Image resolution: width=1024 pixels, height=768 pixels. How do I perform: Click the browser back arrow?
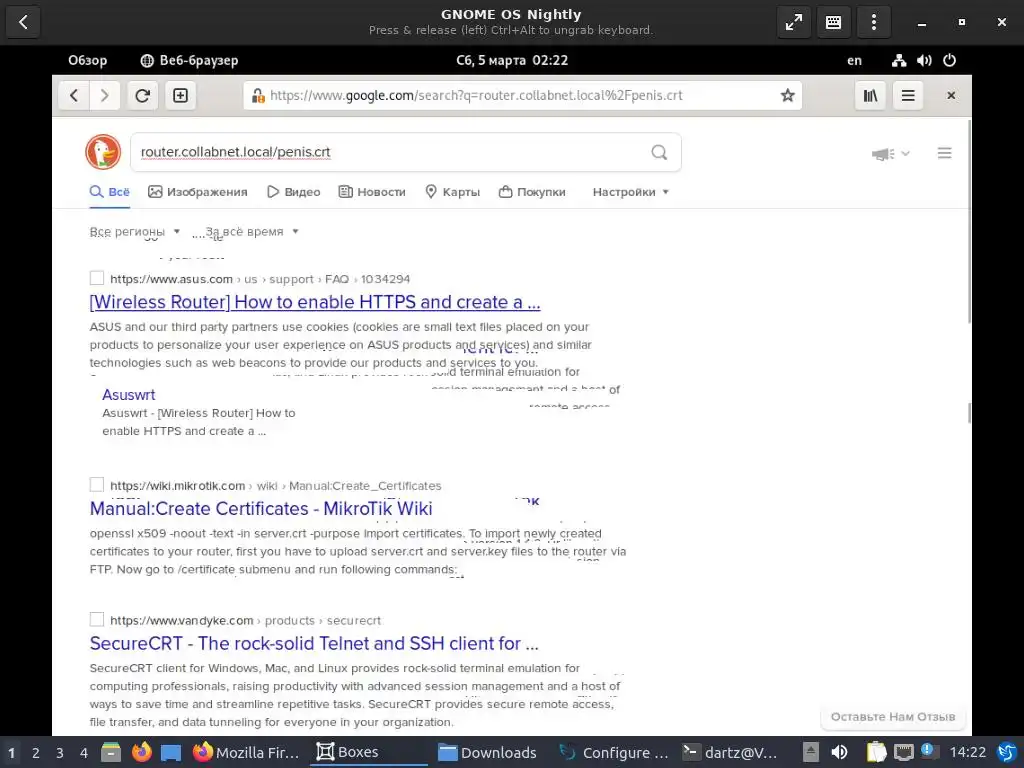click(74, 95)
